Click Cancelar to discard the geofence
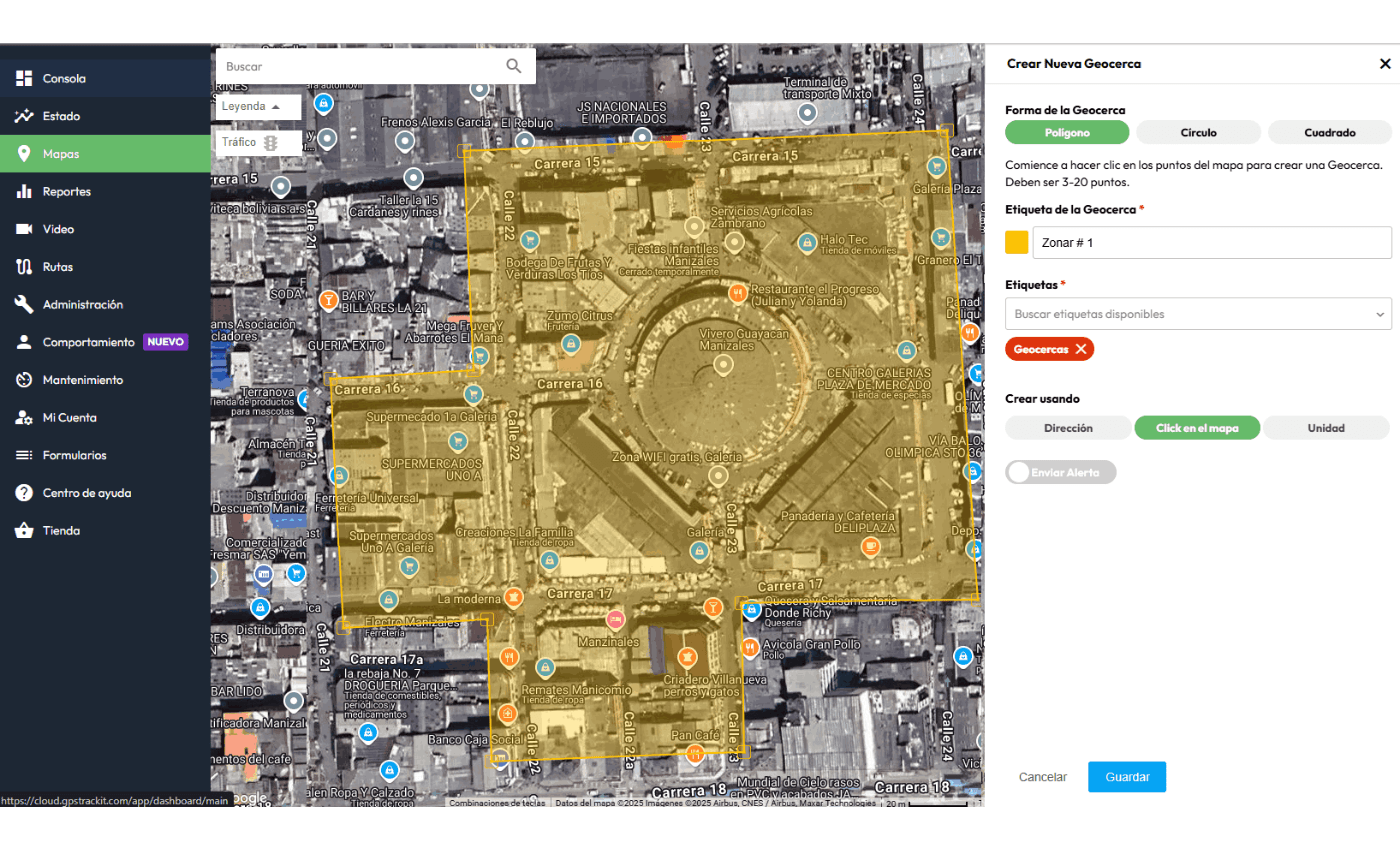1400x850 pixels. point(1043,777)
